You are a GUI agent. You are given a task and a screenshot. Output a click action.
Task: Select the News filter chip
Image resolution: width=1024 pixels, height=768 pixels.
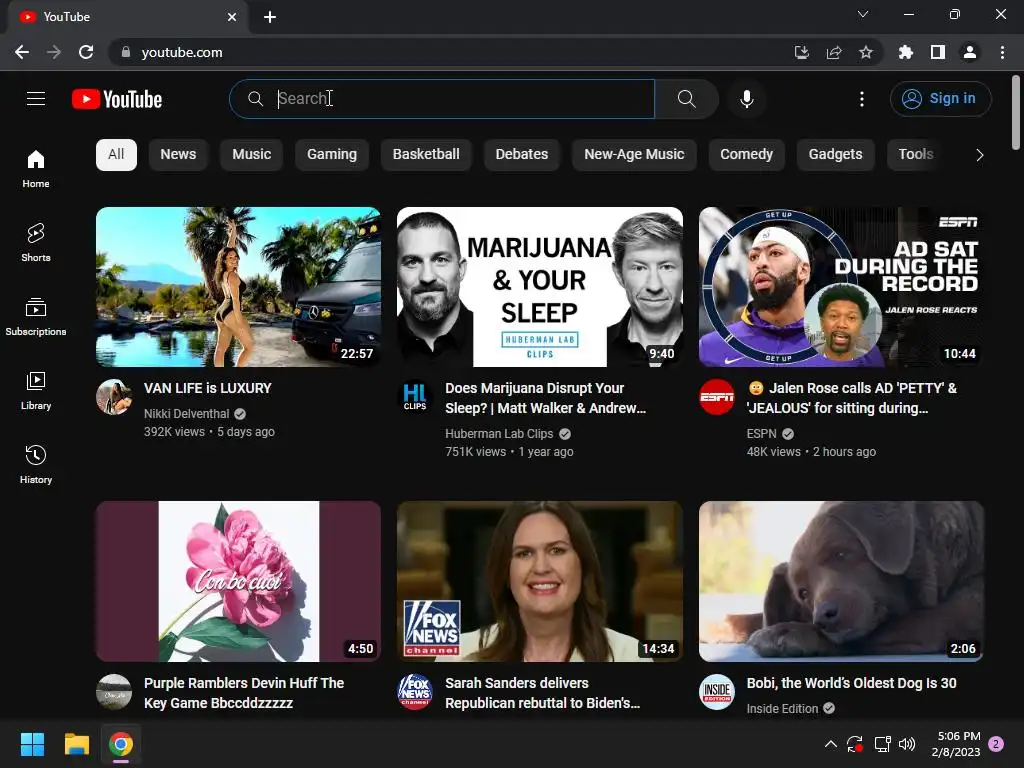pos(178,155)
